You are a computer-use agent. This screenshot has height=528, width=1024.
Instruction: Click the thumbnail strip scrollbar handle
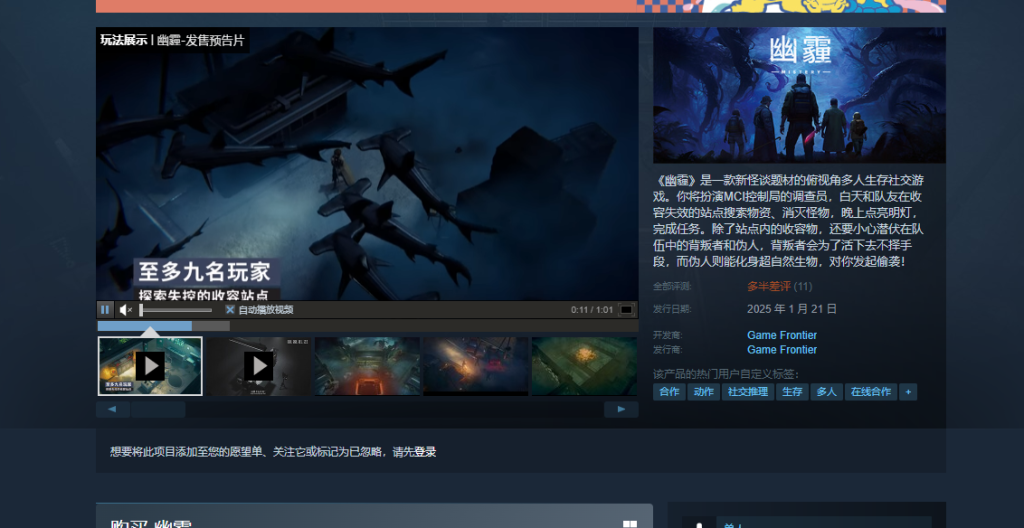click(158, 410)
